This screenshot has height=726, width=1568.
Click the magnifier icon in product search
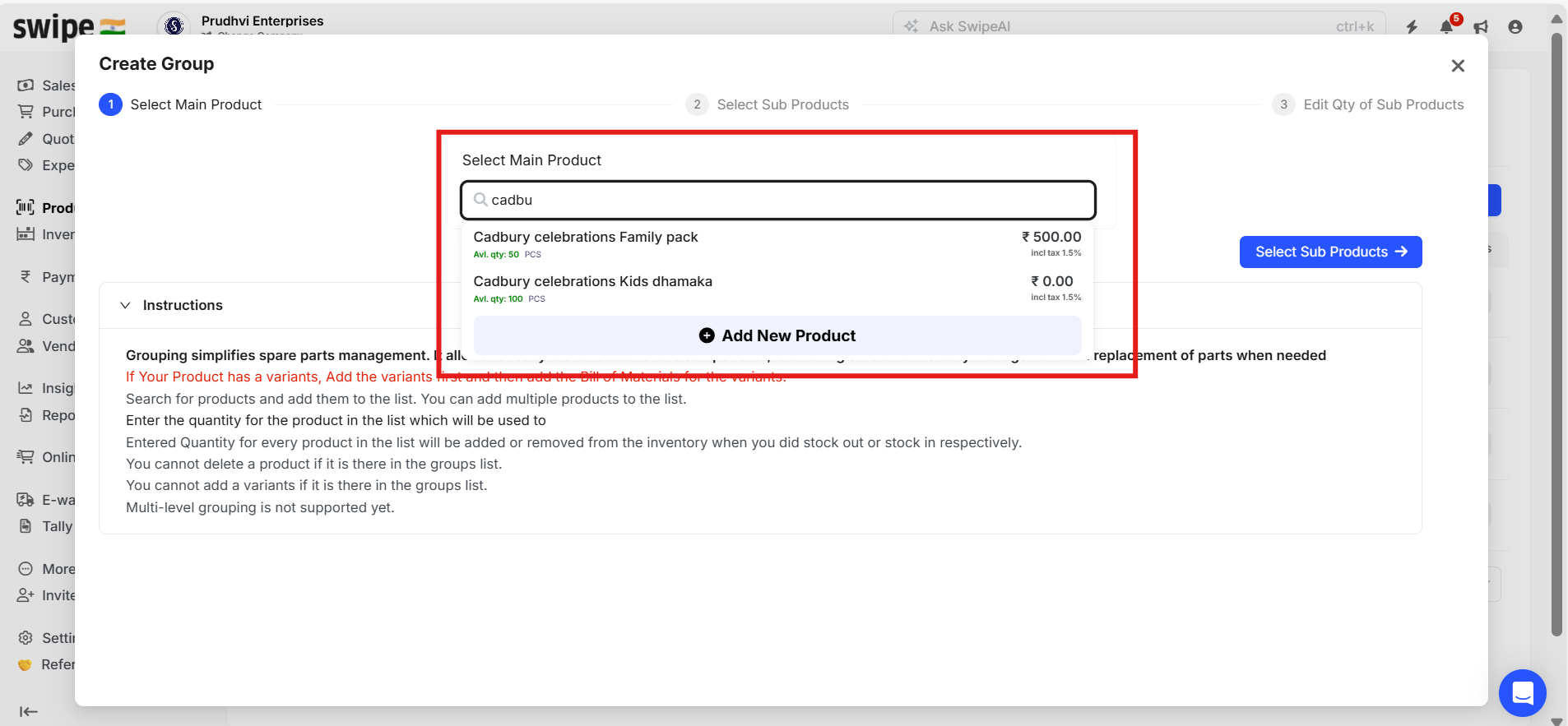480,199
